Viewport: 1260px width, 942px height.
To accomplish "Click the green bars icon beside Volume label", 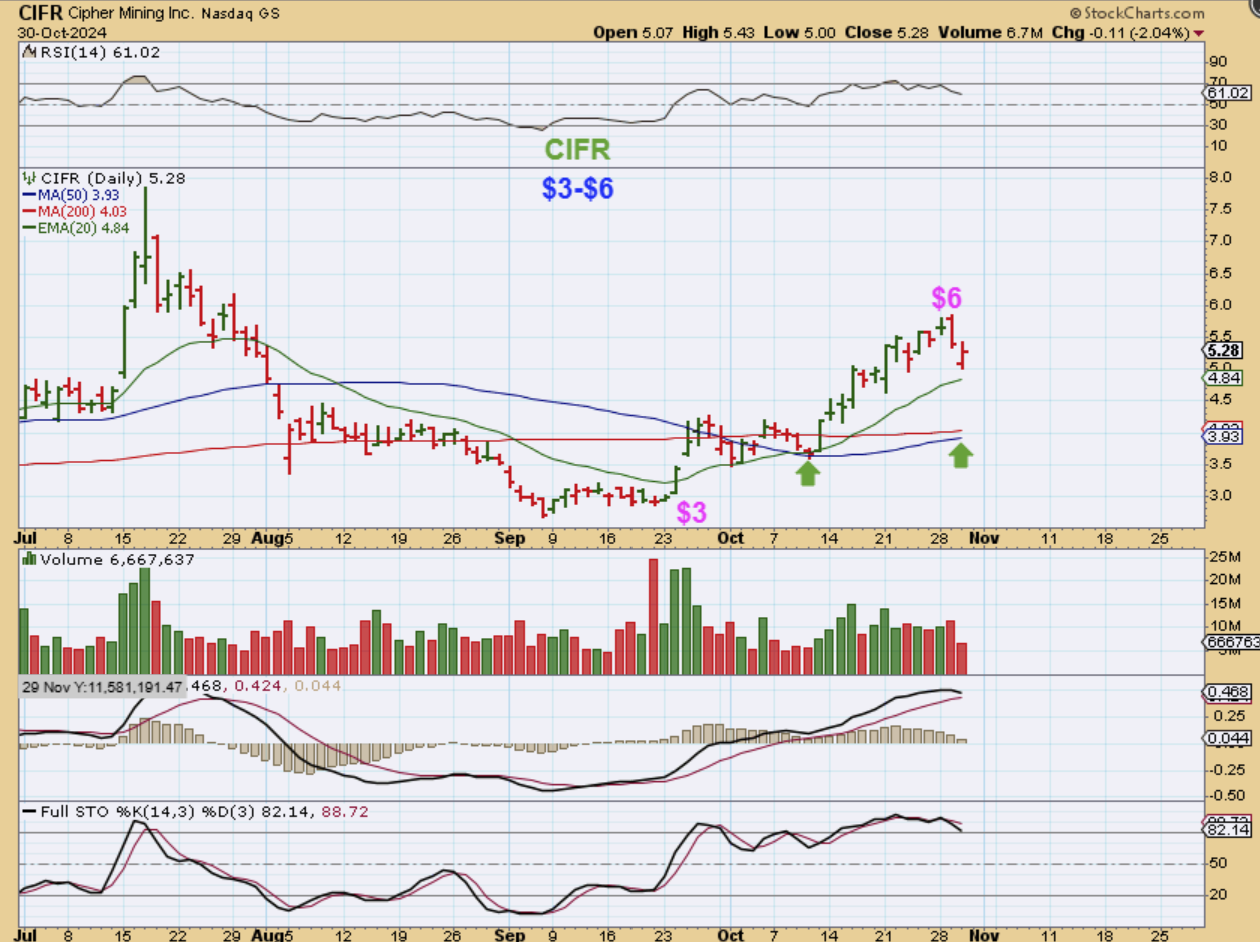I will (27, 560).
